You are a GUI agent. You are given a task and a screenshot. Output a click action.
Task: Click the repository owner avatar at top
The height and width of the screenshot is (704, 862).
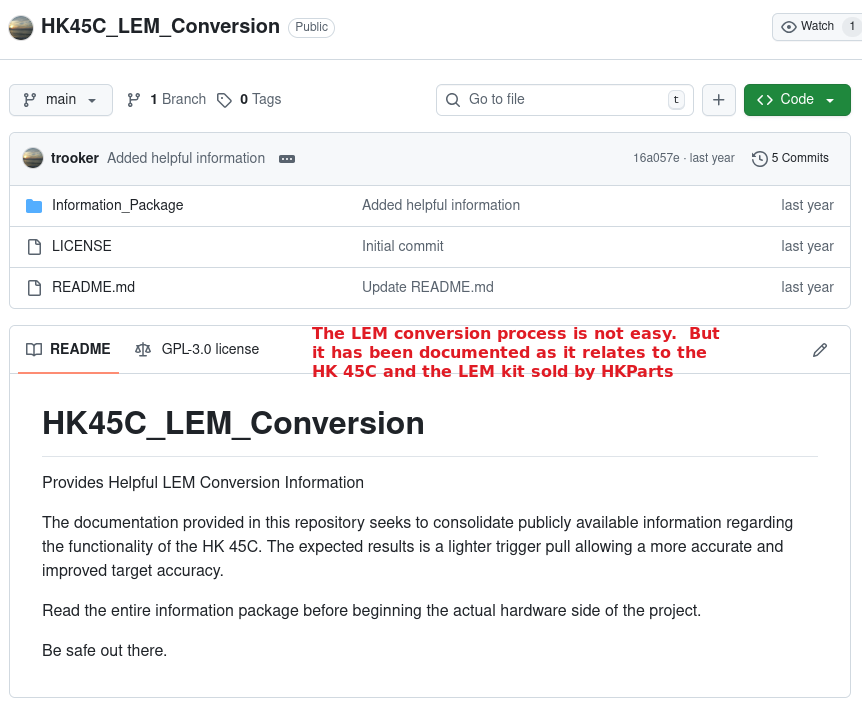21,27
